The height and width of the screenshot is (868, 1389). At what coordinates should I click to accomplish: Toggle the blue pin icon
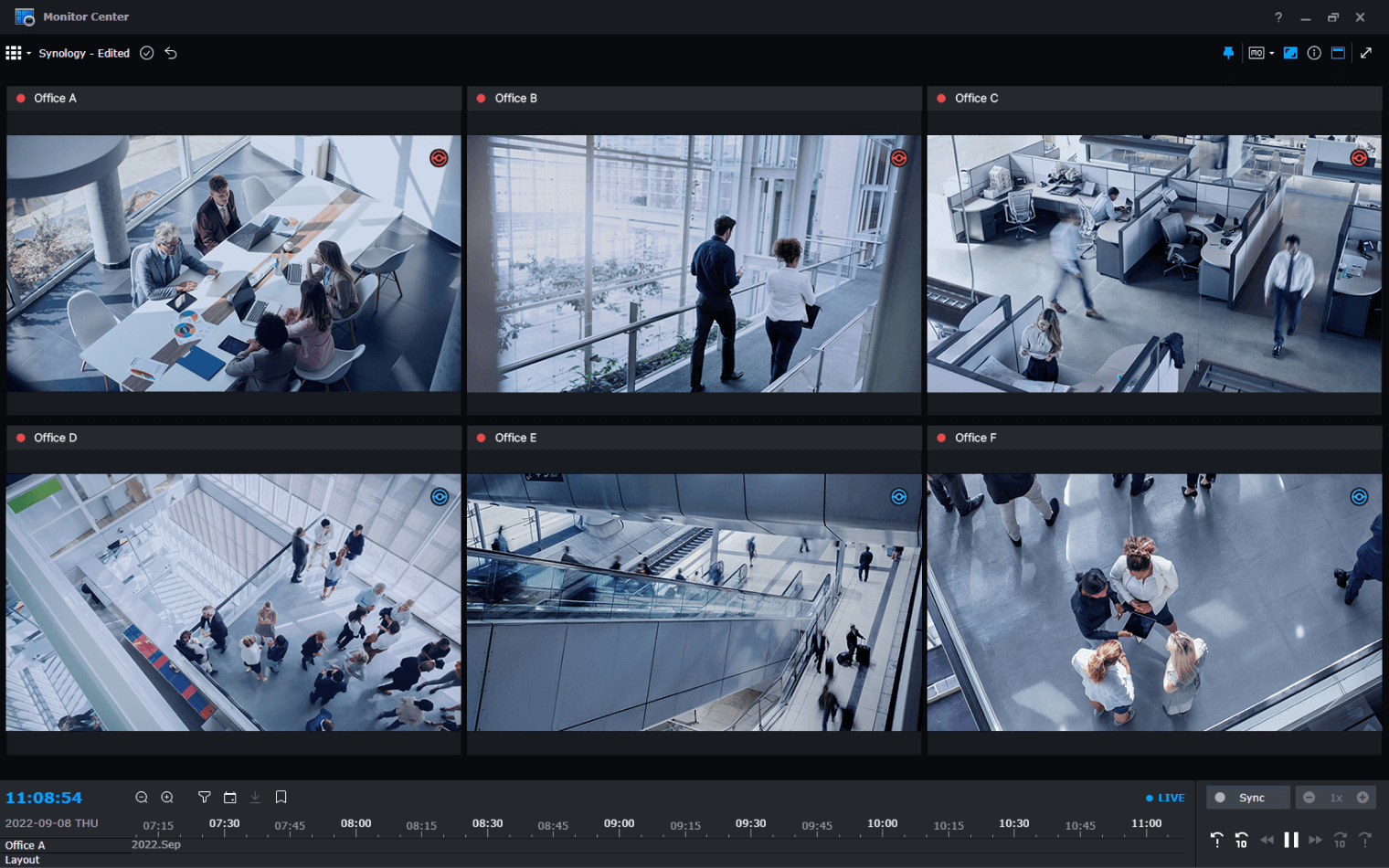(x=1228, y=53)
